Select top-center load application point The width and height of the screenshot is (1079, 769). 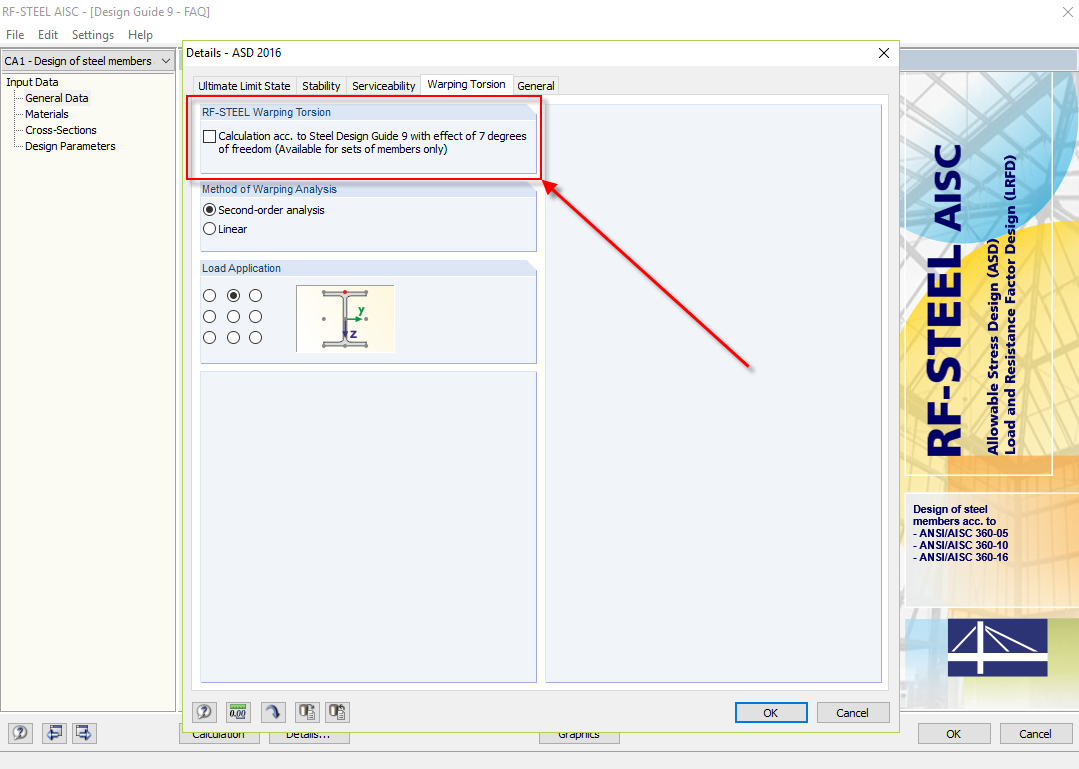pos(234,296)
